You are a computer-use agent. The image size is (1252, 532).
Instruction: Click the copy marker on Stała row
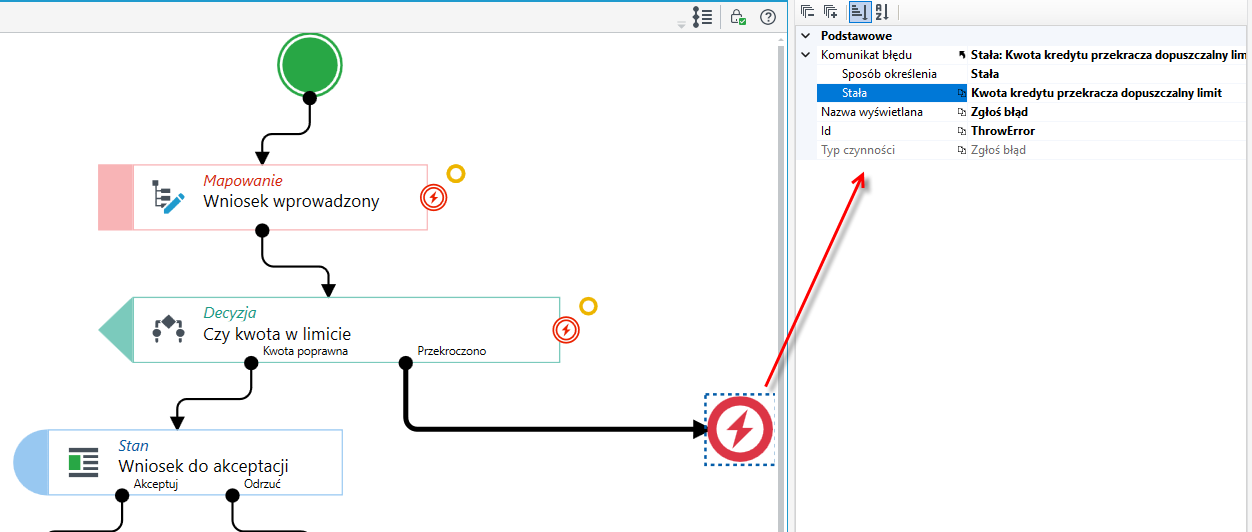coord(962,93)
